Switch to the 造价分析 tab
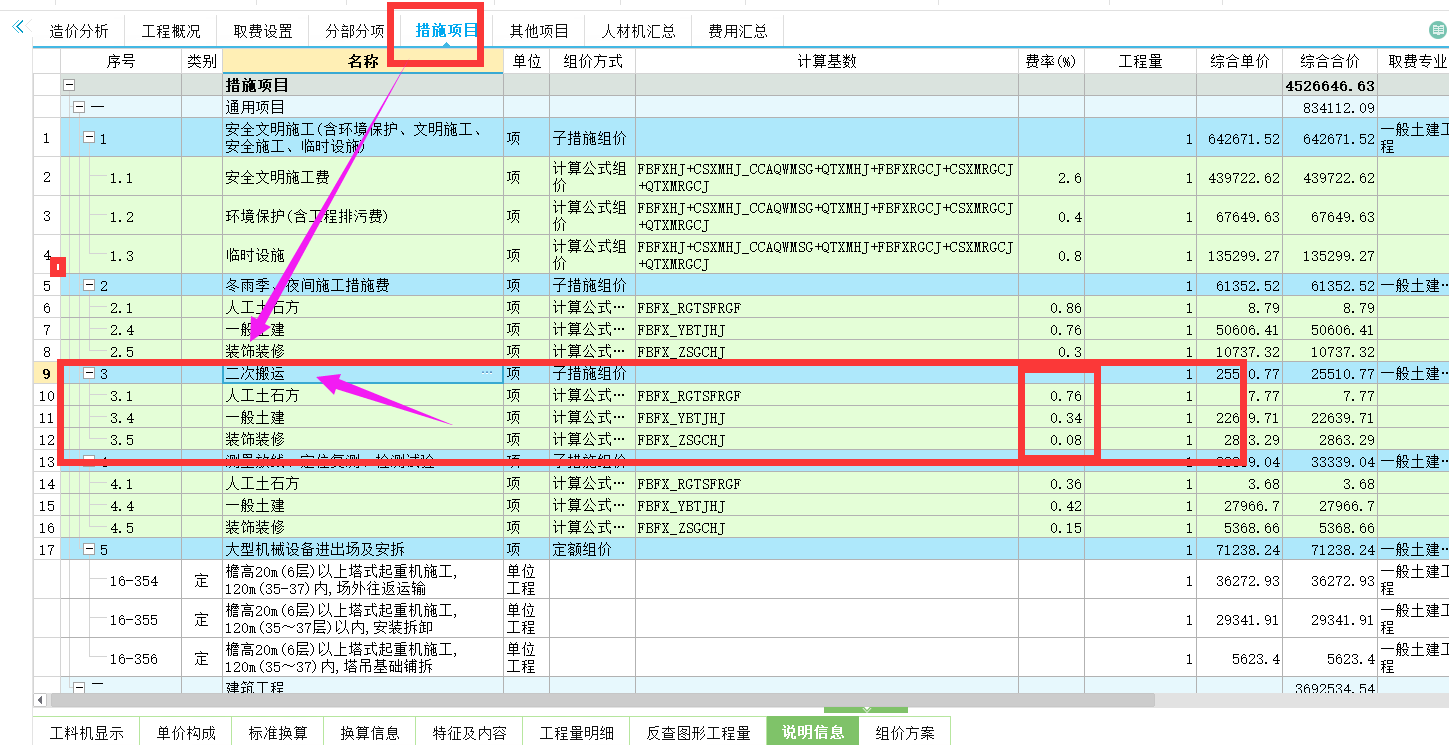 coord(79,31)
